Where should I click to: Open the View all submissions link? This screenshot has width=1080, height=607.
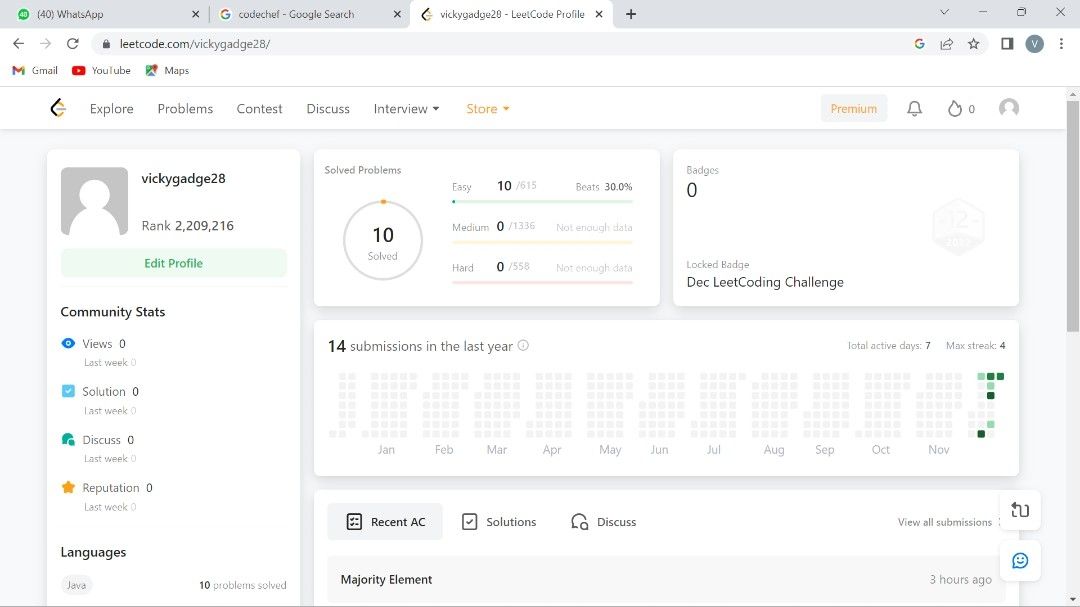coord(945,522)
